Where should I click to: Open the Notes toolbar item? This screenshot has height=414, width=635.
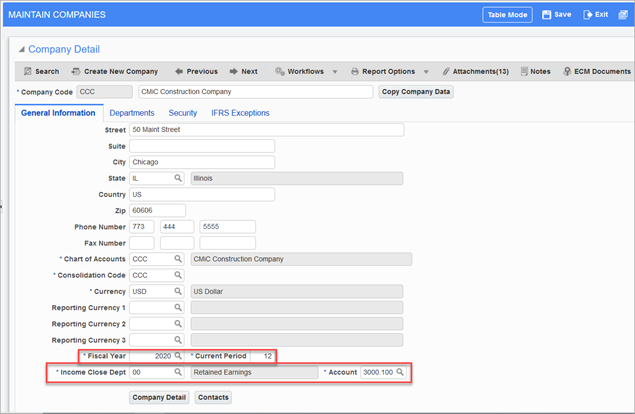pos(535,71)
